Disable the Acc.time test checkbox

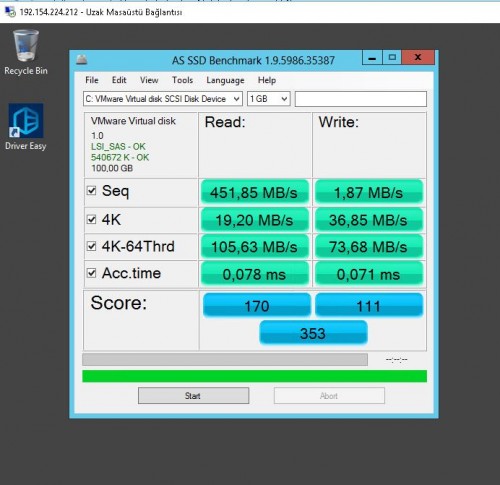click(x=91, y=273)
